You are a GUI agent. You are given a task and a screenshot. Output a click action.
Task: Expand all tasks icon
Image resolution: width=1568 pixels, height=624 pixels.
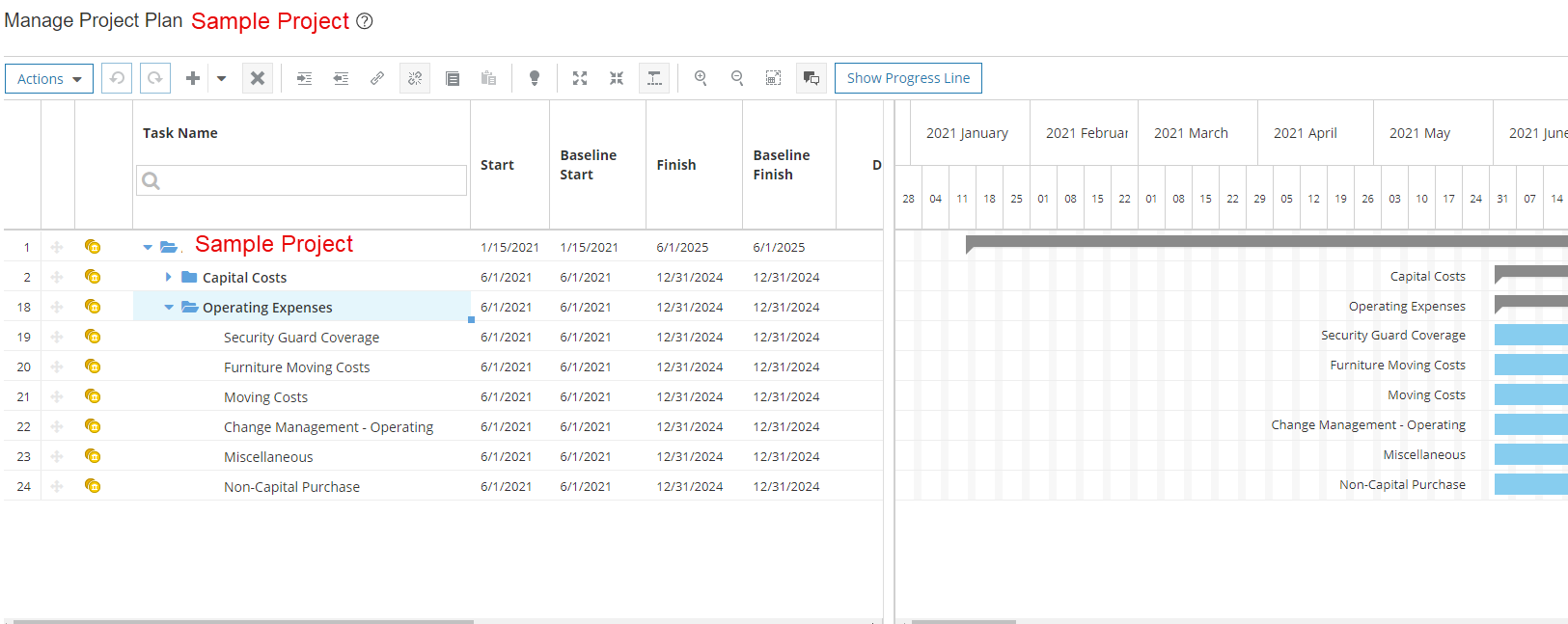[580, 78]
